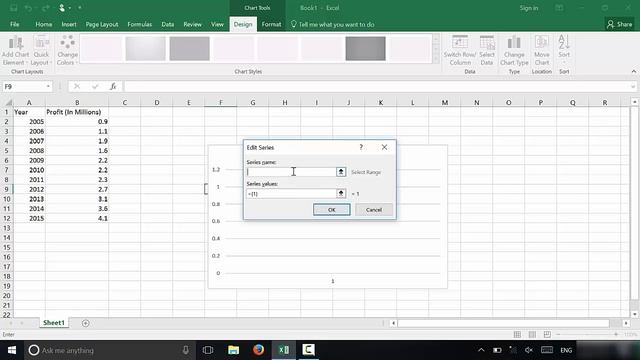
Task: Select column B header
Action: (x=77, y=102)
